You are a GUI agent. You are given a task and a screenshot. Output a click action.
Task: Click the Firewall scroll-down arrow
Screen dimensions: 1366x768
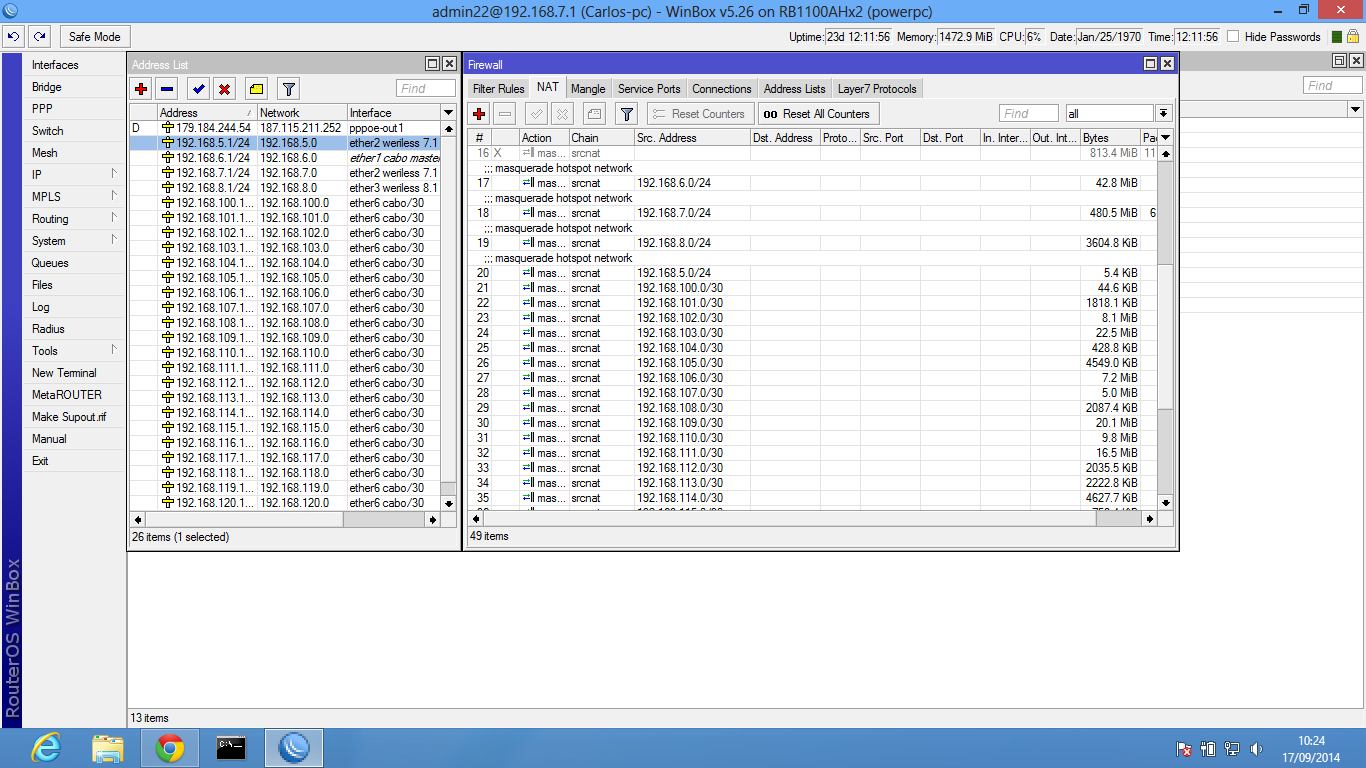(1165, 503)
